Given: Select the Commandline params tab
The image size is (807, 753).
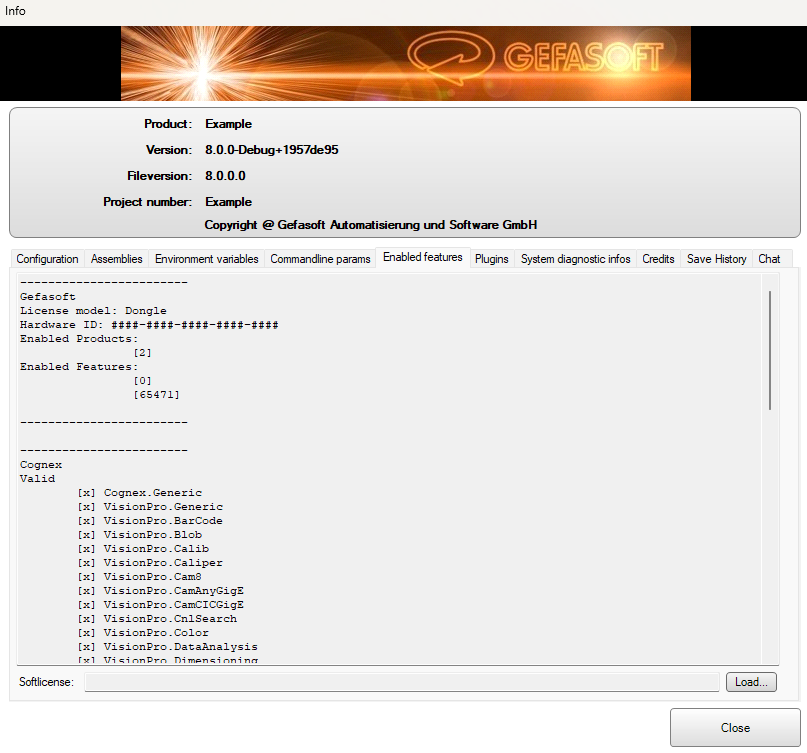Looking at the screenshot, I should 320,259.
